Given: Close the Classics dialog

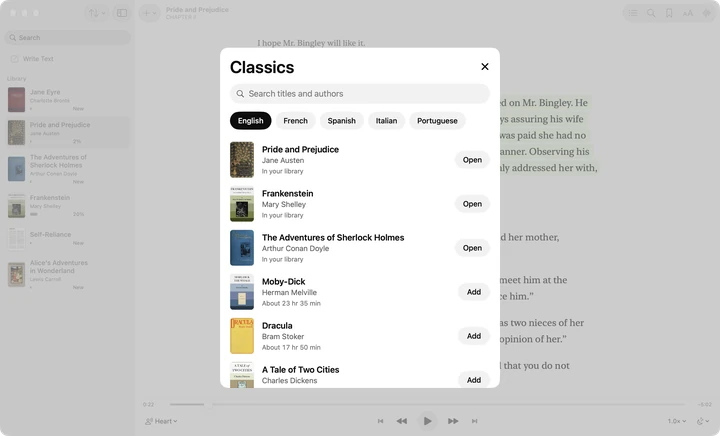Looking at the screenshot, I should tap(484, 67).
